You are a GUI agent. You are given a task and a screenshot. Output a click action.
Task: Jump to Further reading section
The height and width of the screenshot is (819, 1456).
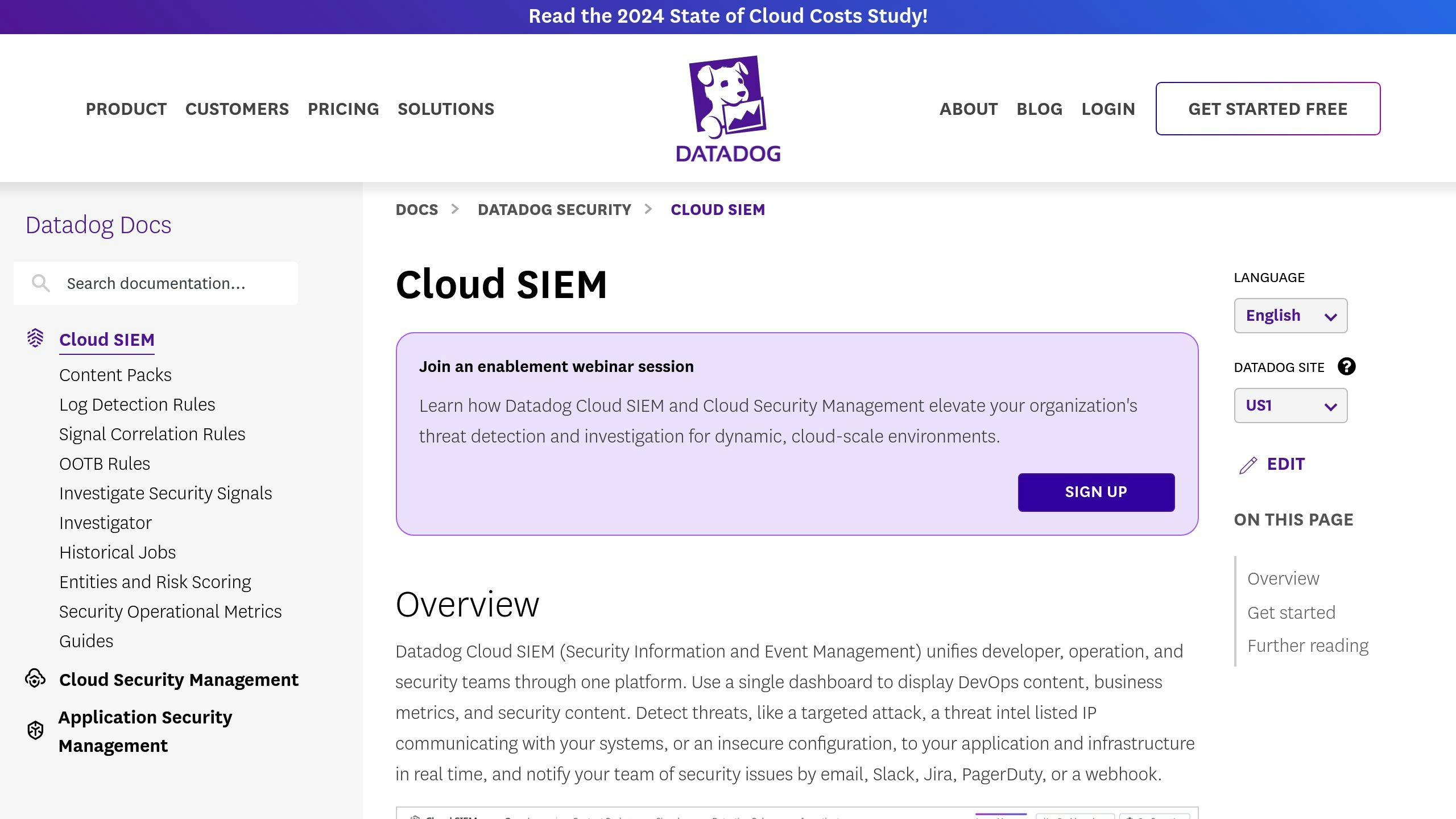pos(1308,646)
